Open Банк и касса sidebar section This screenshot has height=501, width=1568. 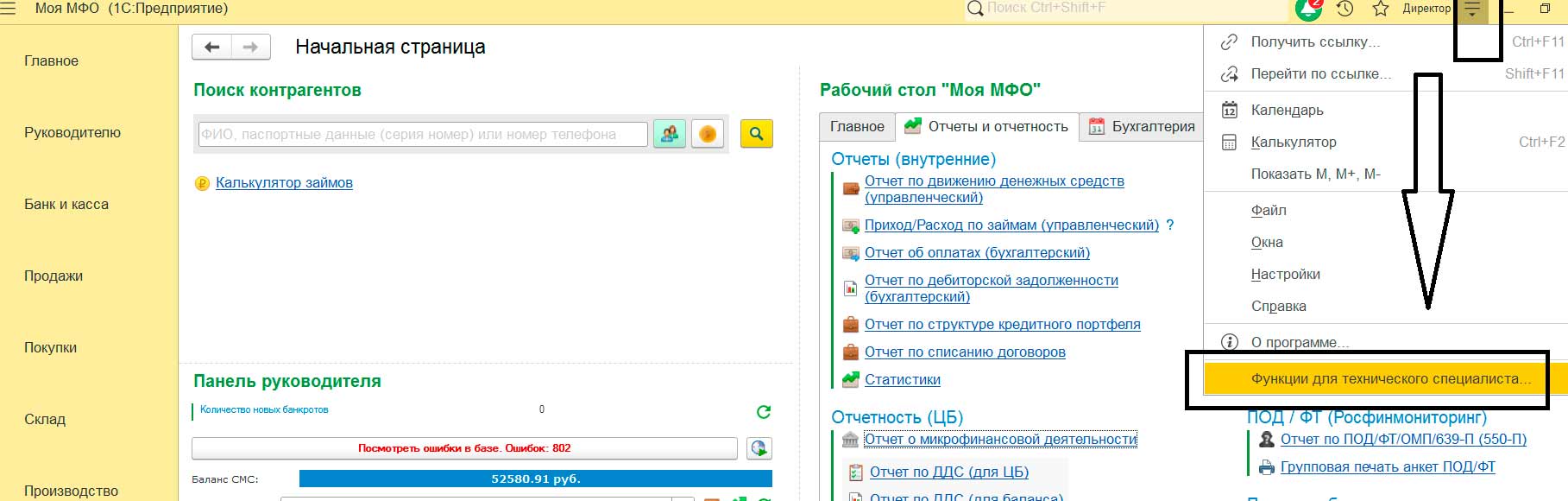(x=66, y=205)
